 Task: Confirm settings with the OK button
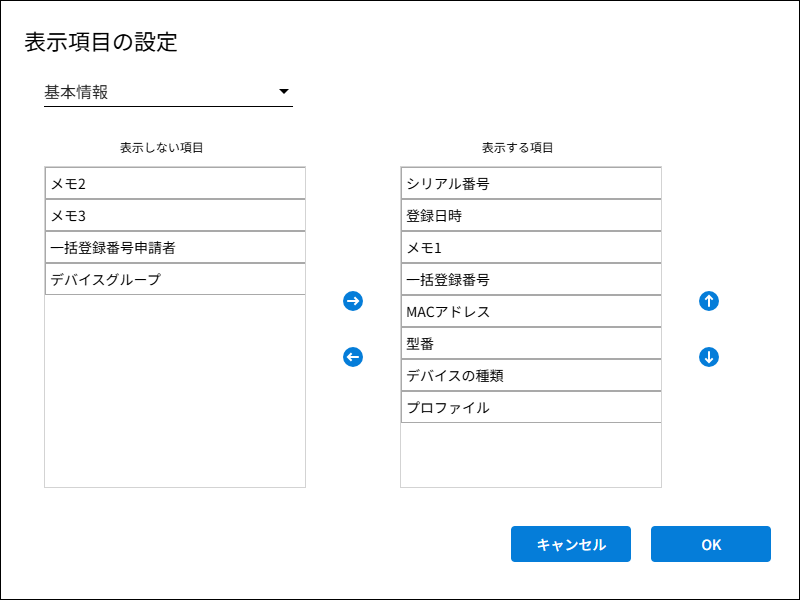pos(711,545)
